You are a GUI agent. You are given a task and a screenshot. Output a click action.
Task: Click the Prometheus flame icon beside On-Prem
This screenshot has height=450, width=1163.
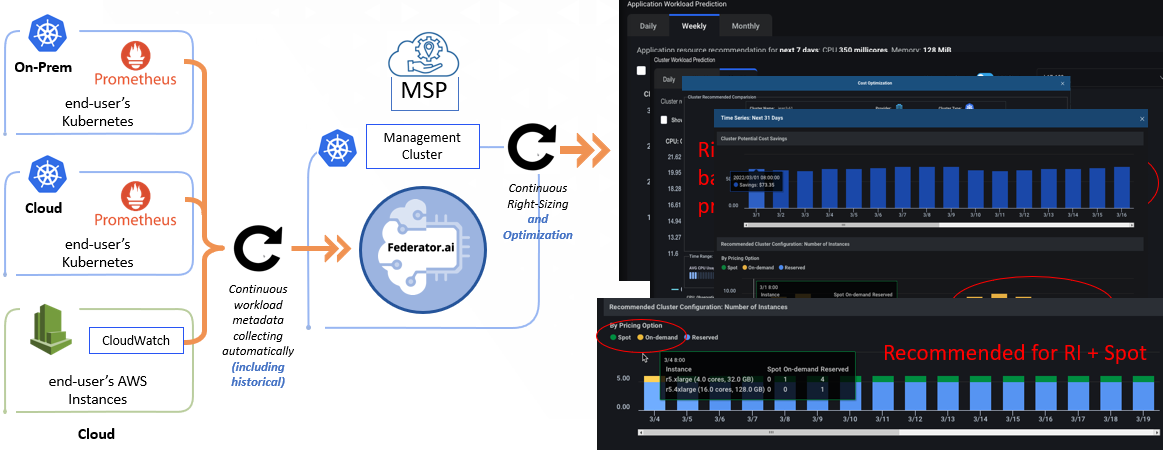[x=134, y=56]
